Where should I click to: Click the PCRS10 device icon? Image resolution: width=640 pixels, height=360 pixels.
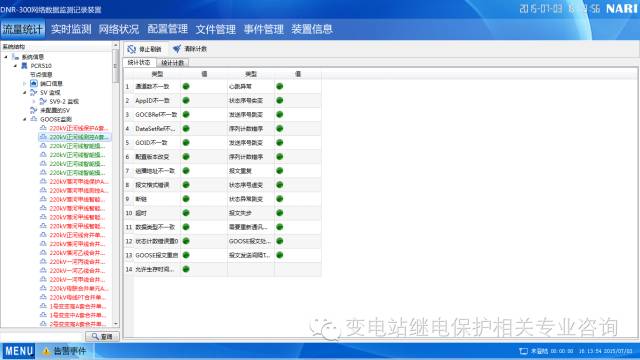24,66
